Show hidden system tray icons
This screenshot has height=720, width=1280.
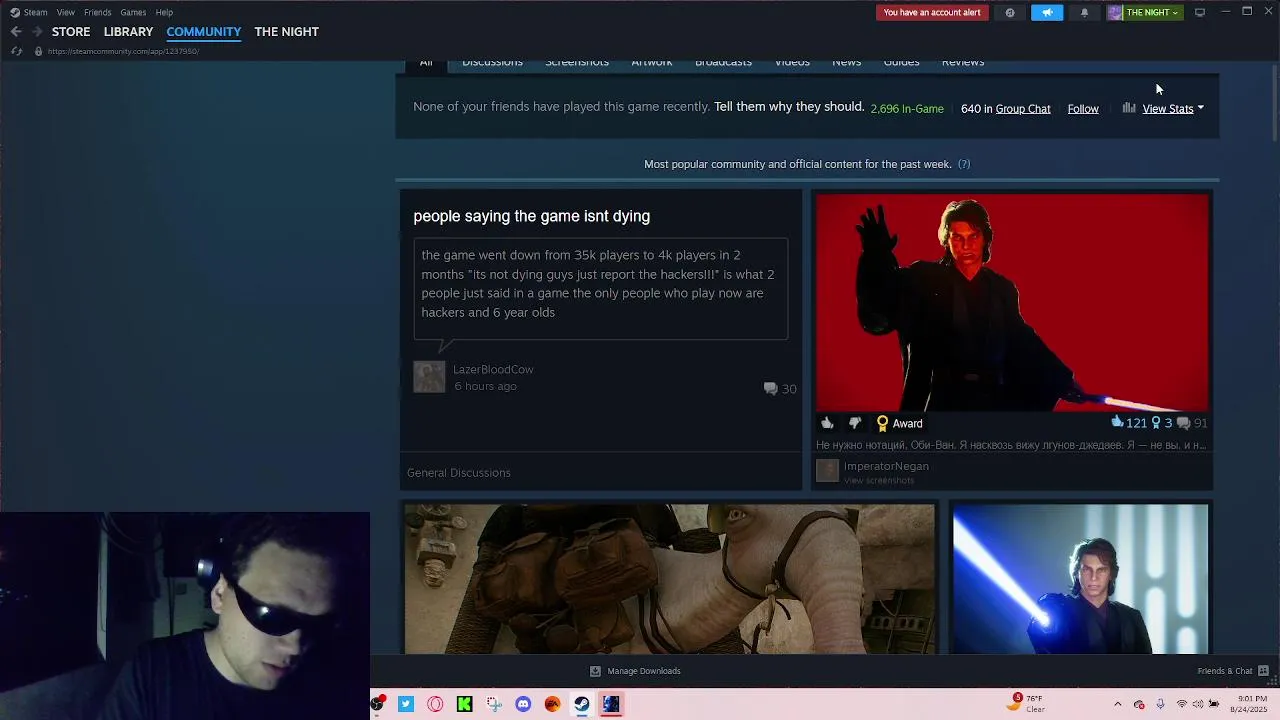(1118, 704)
